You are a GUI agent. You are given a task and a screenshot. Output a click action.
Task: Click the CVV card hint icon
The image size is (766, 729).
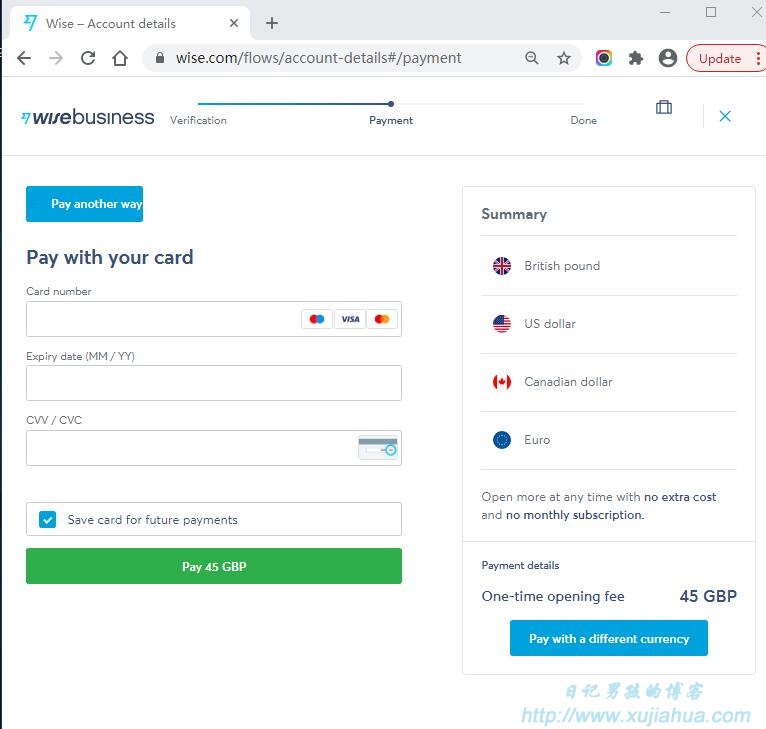pos(378,448)
